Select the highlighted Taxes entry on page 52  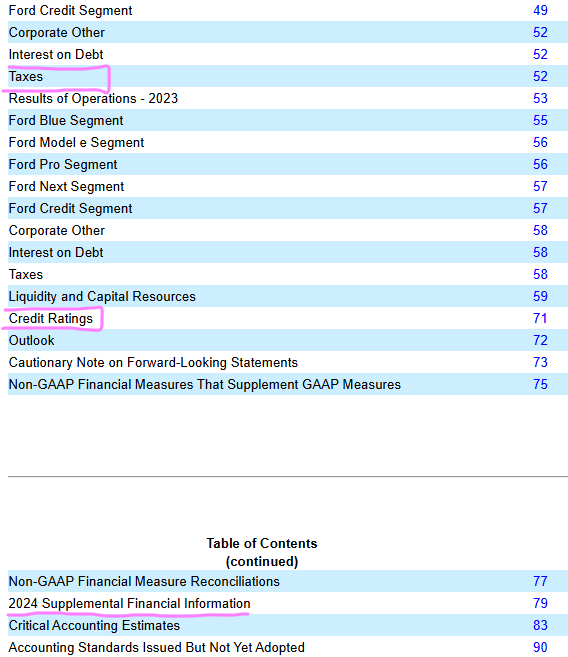26,77
